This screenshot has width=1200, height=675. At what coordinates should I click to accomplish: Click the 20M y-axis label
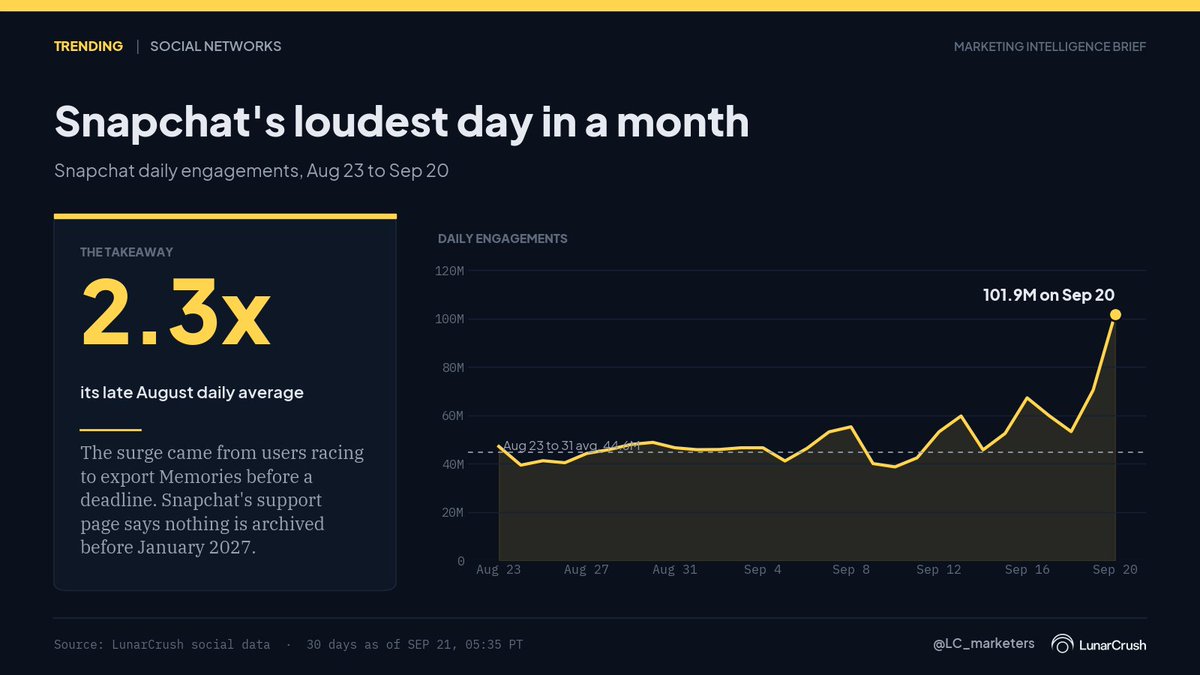point(453,513)
